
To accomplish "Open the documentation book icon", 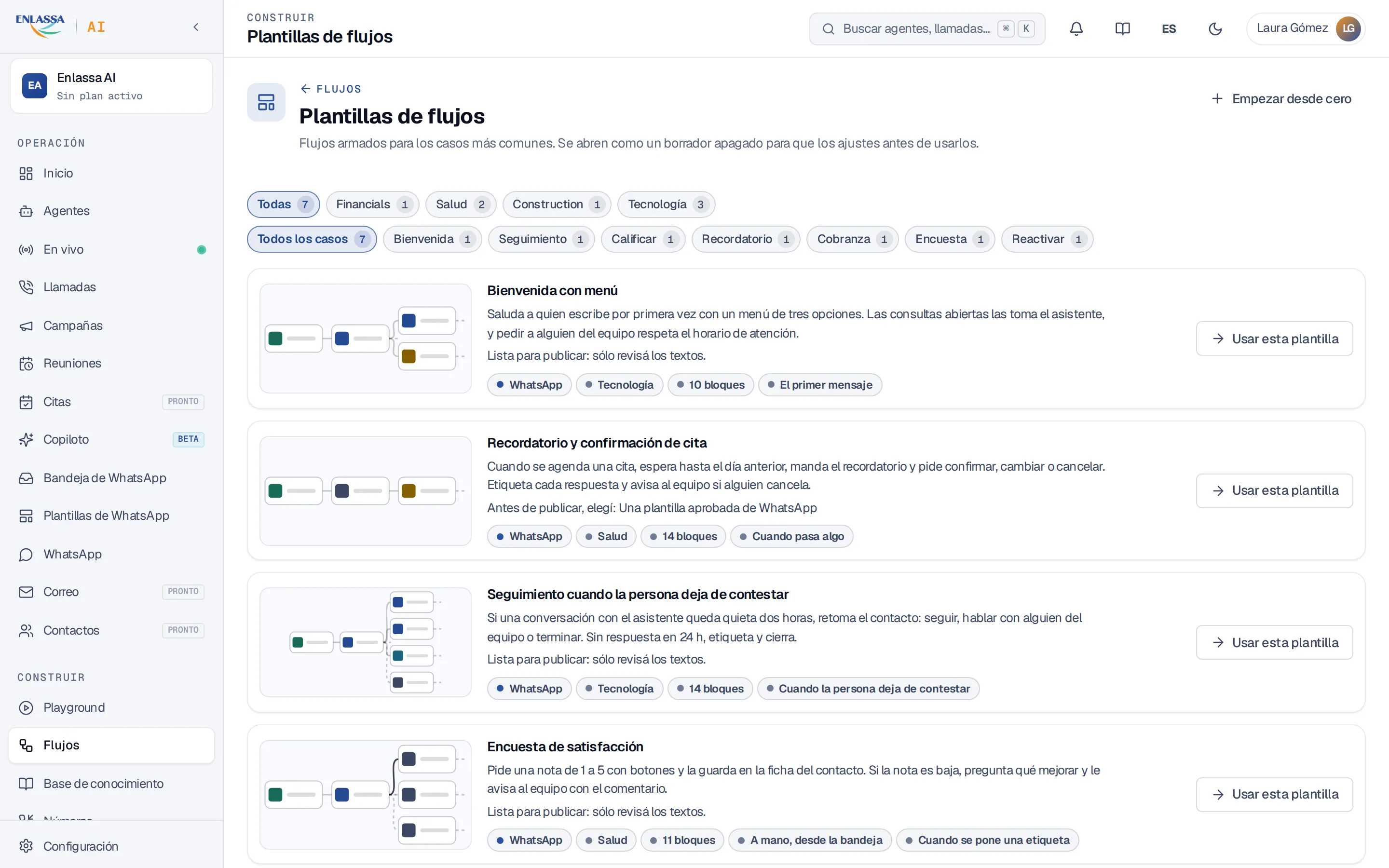I will click(x=1122, y=29).
